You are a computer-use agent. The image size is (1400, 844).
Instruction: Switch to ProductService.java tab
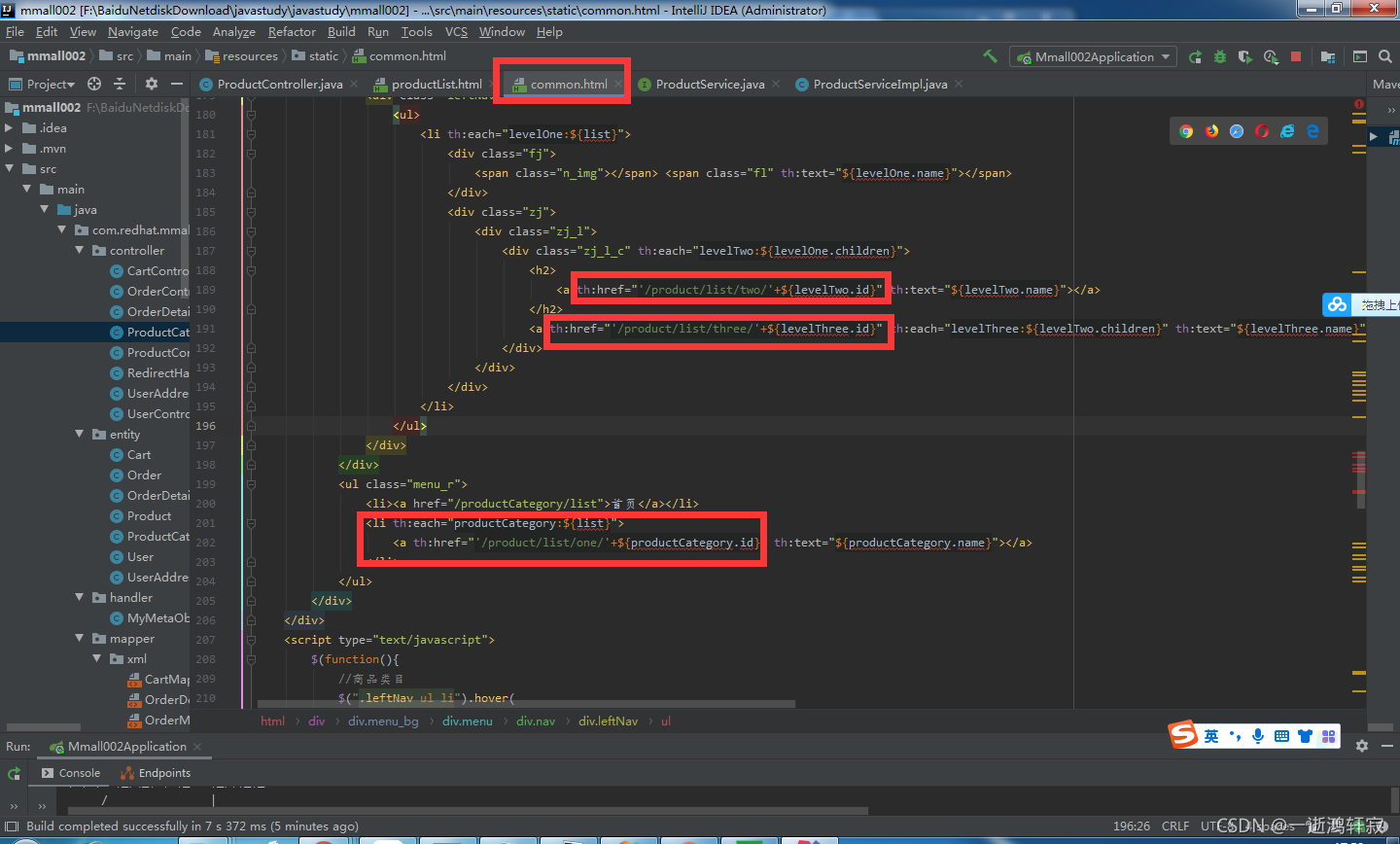(710, 84)
